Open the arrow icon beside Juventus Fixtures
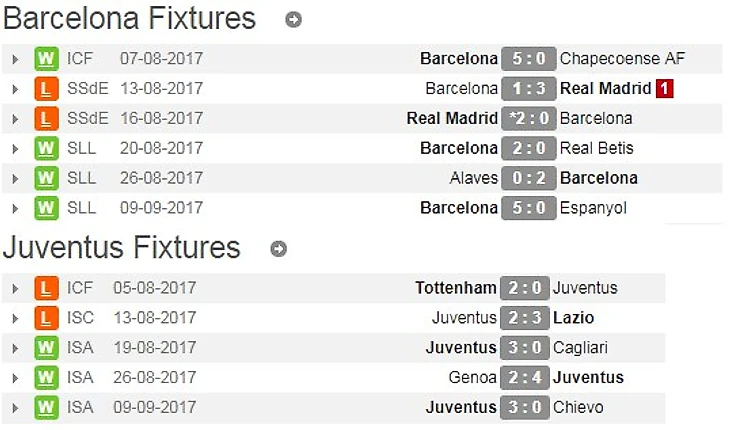The image size is (730, 430). (278, 249)
